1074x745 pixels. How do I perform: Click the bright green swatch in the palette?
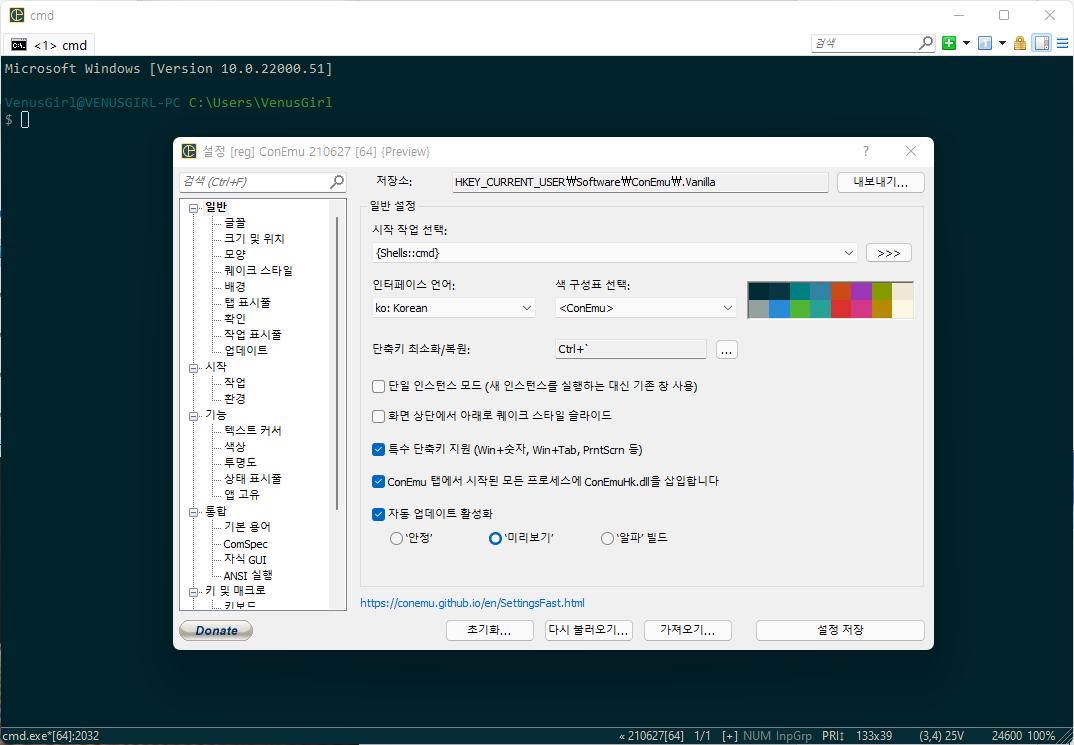click(x=799, y=309)
